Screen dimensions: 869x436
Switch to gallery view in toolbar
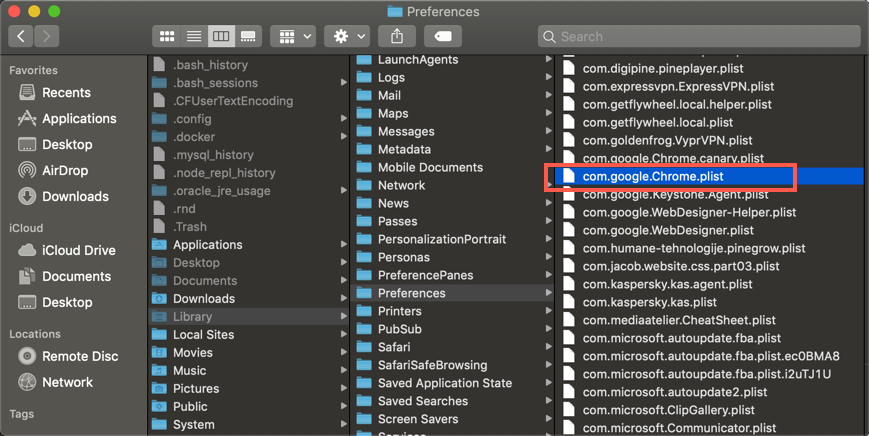point(248,36)
